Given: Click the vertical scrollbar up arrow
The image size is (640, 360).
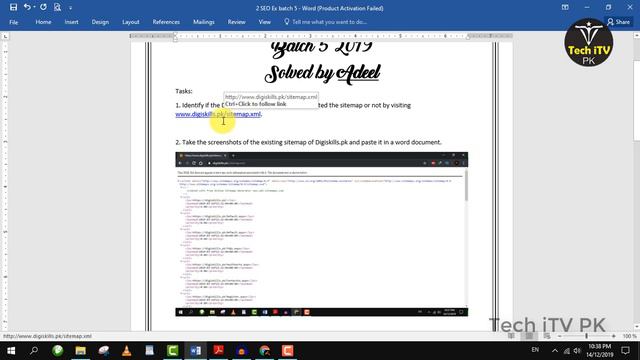Looking at the screenshot, I should coord(636,36).
